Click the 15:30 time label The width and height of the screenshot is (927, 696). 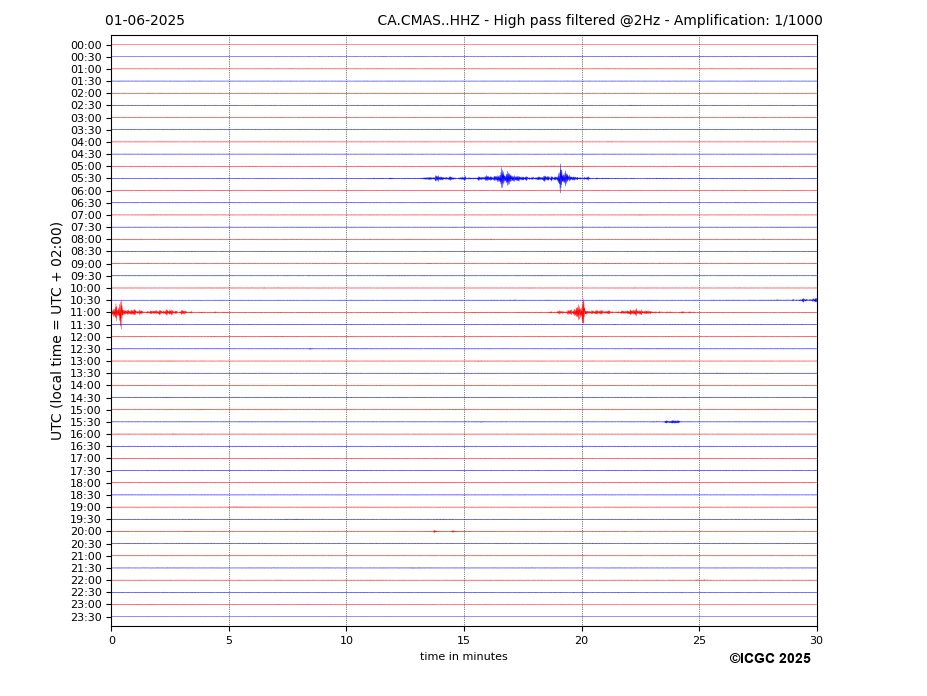click(x=86, y=422)
